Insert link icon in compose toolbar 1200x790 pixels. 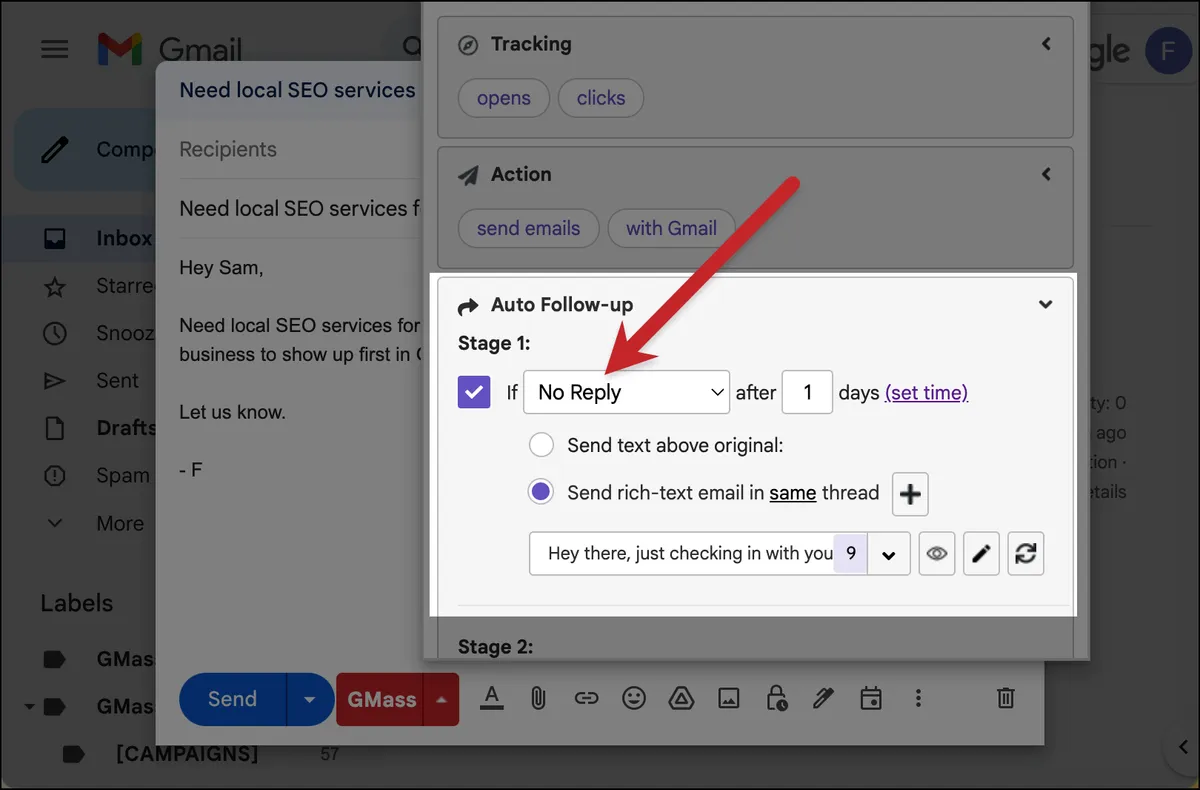pos(586,698)
